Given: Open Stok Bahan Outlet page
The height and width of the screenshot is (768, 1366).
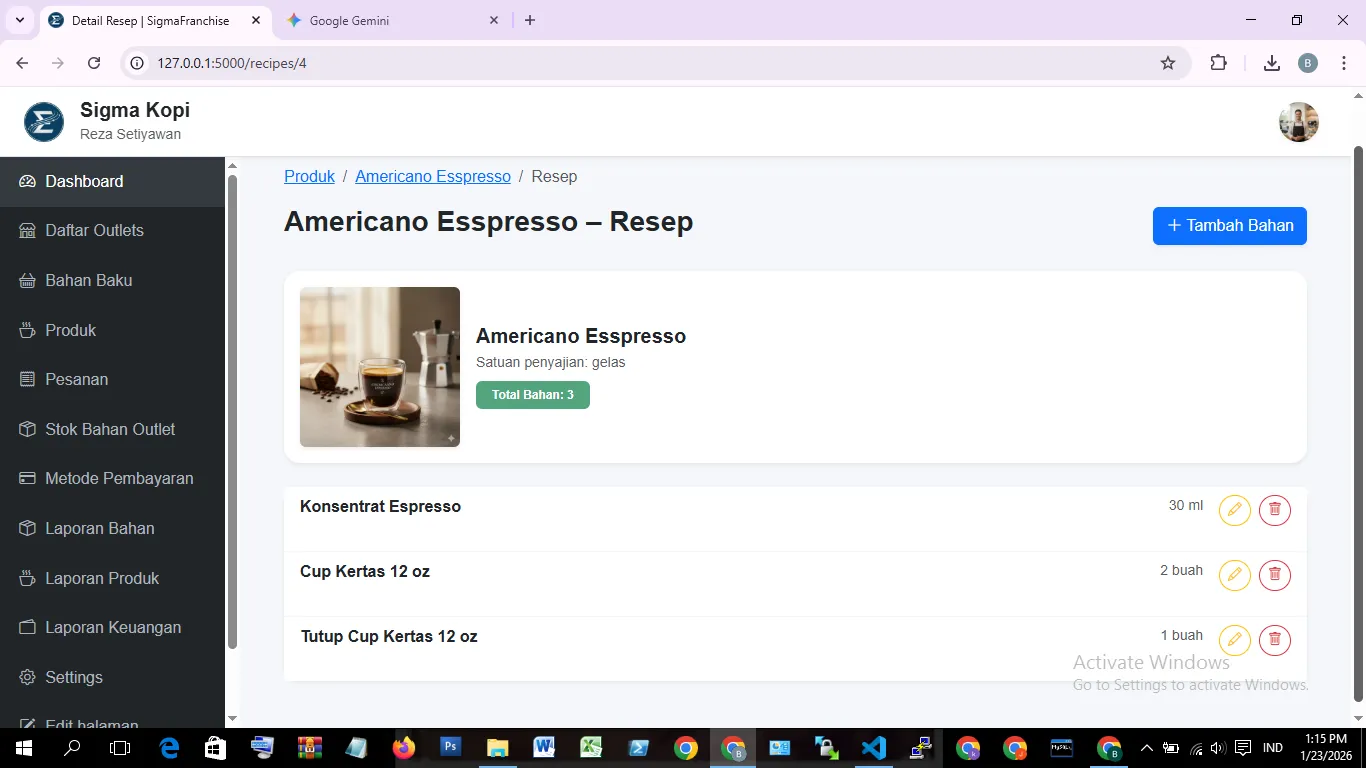Looking at the screenshot, I should tap(112, 430).
